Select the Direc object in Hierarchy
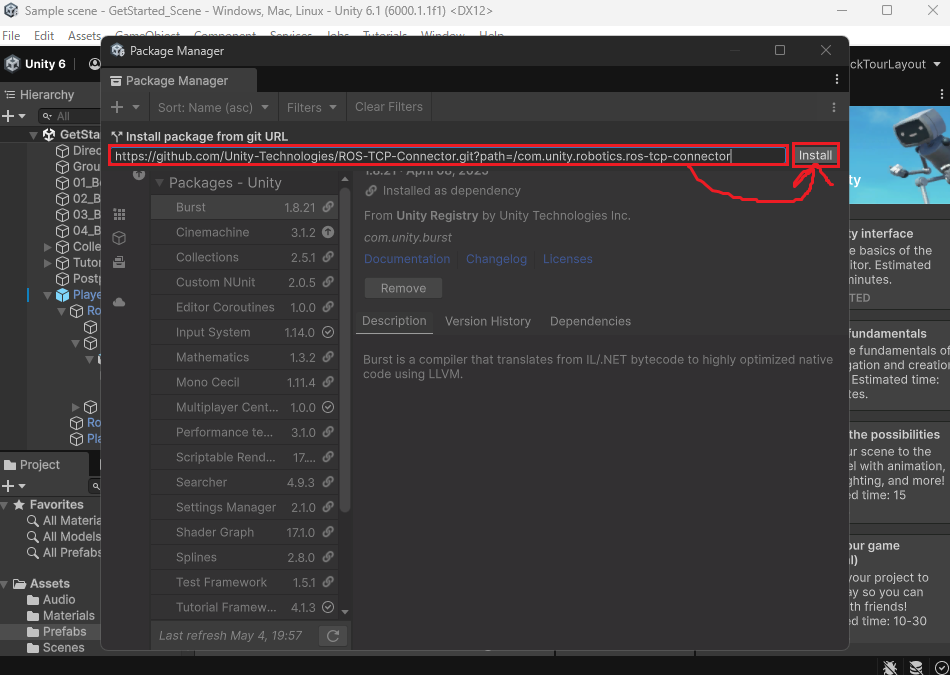This screenshot has height=675, width=950. (79, 150)
